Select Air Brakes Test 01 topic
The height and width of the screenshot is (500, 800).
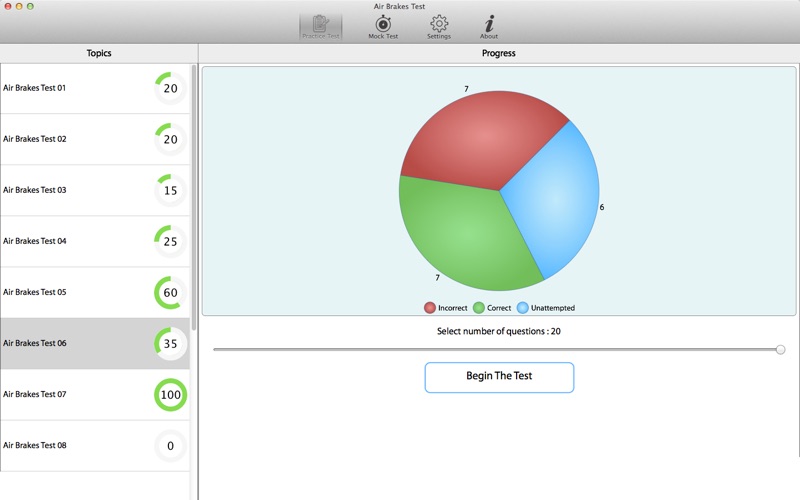point(95,88)
